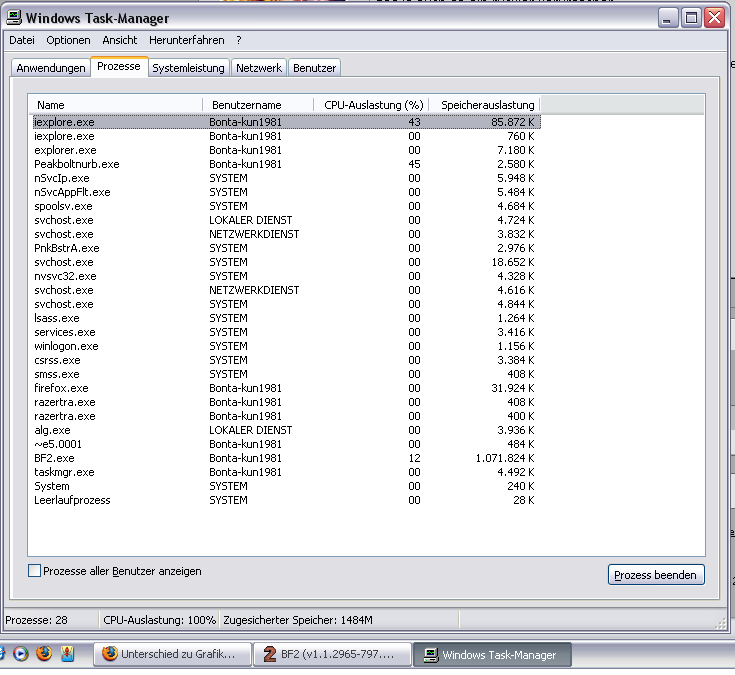735x675 pixels.
Task: Click 'Prozesse: 28' in status bar
Action: pyautogui.click(x=37, y=620)
